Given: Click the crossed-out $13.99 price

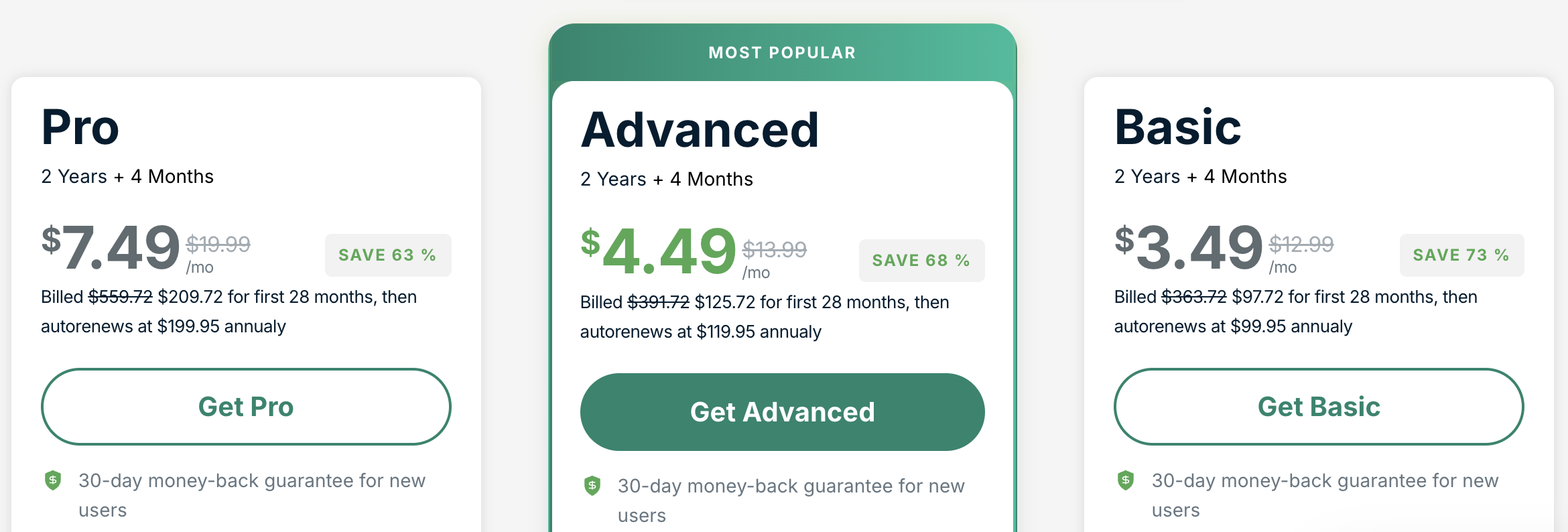Looking at the screenshot, I should [774, 249].
